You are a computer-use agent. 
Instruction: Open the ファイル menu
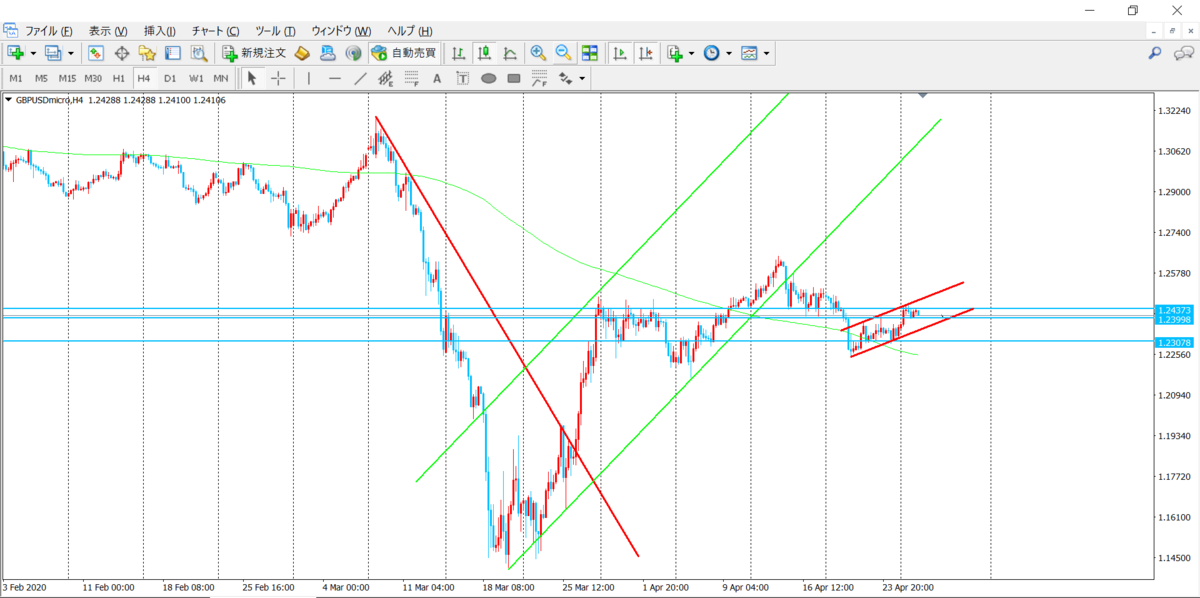point(49,31)
